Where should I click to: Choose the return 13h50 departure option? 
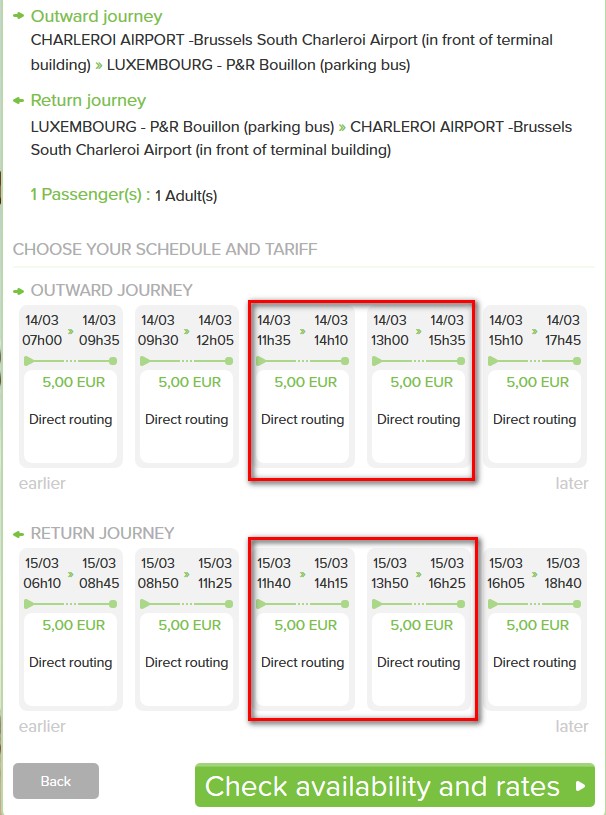[418, 629]
